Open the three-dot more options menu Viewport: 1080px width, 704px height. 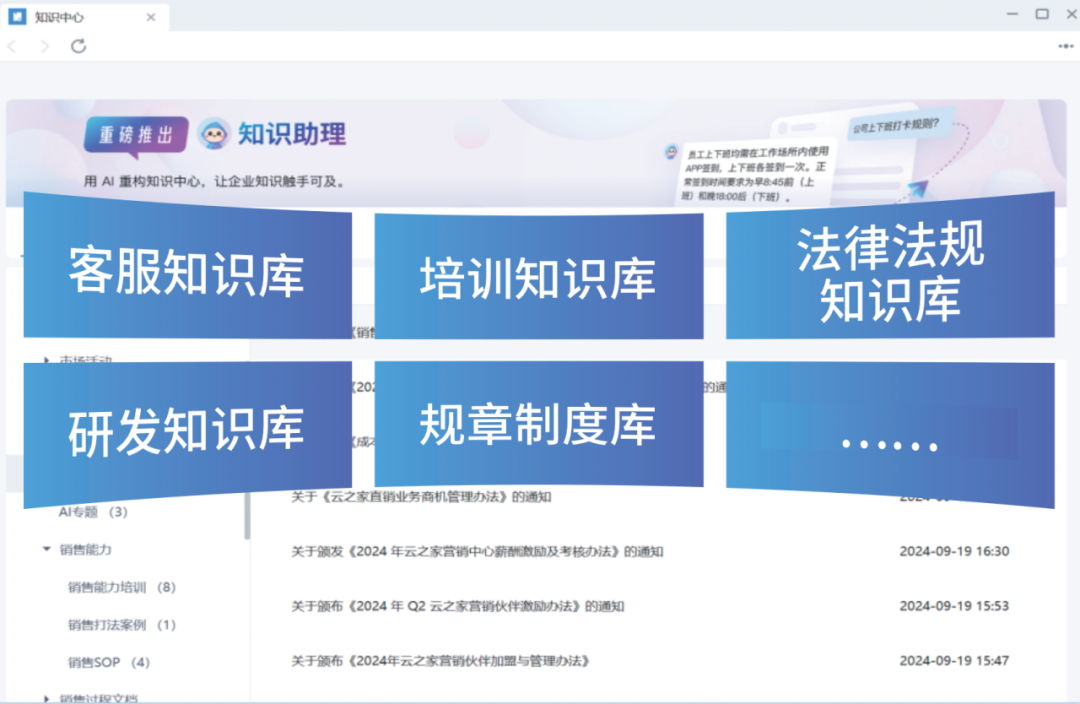[1066, 46]
